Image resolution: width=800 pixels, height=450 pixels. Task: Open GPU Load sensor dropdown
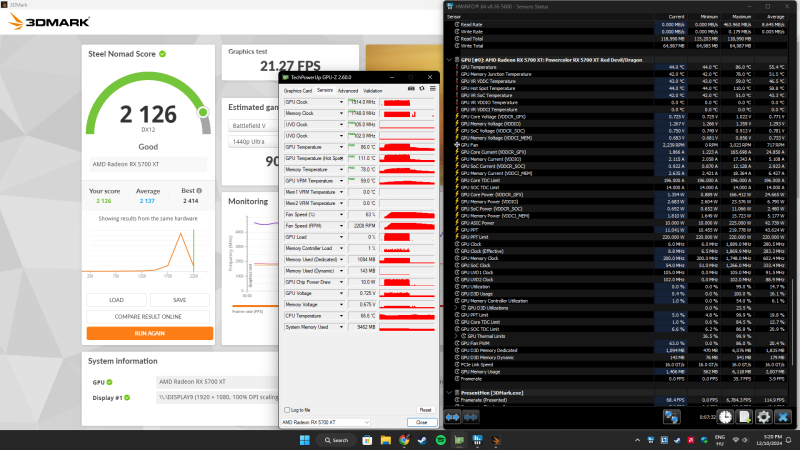341,237
